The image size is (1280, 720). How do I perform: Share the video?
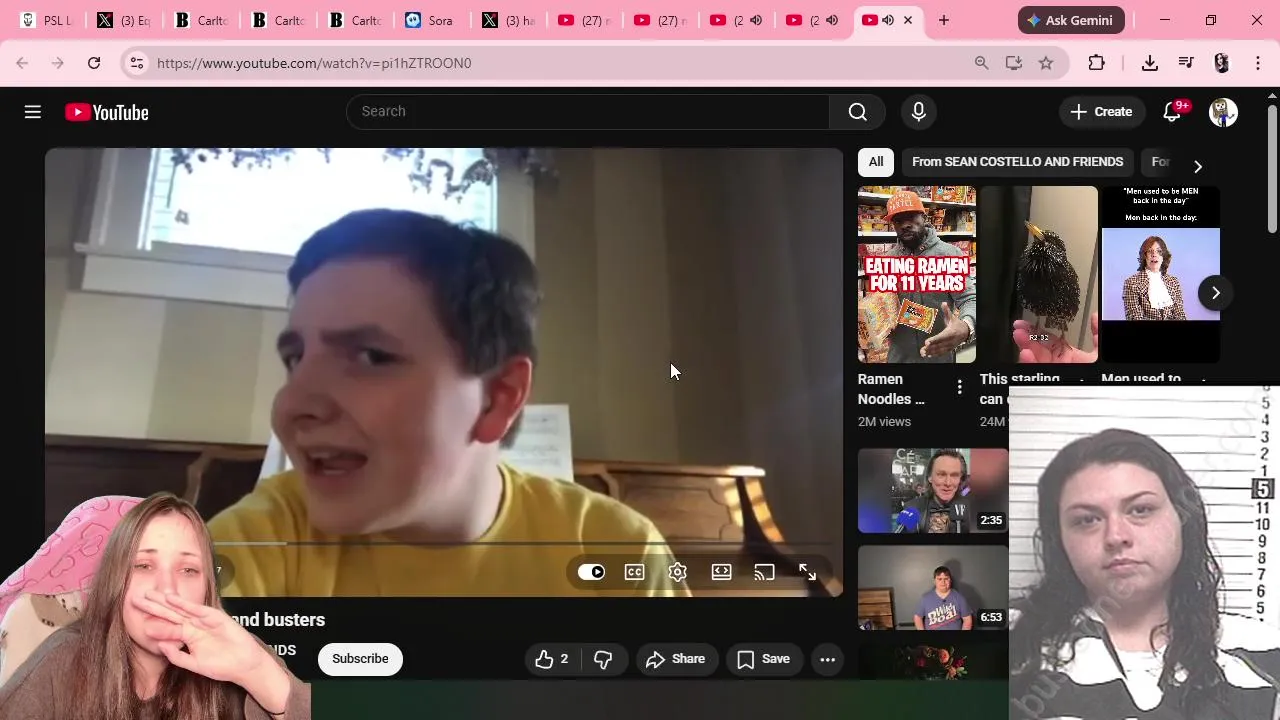pos(676,659)
